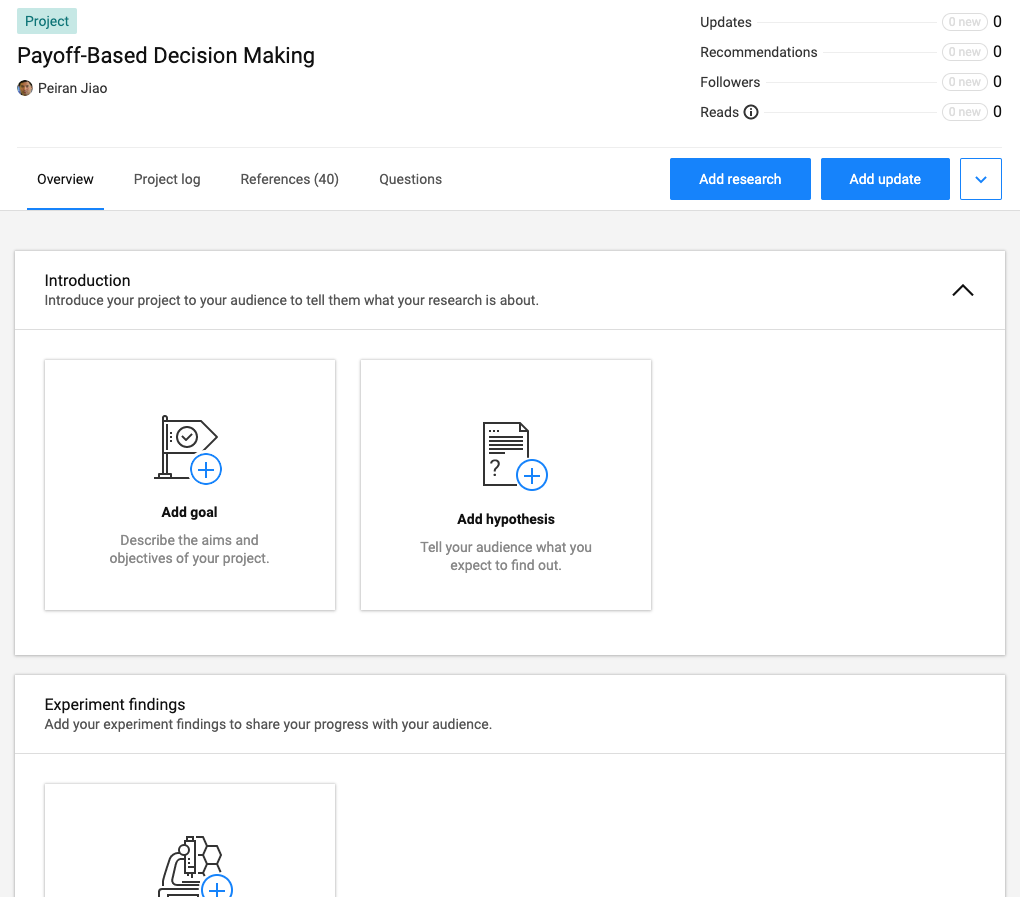Screen dimensions: 1020x897
Task: Click the Recommendations "0 new" badge
Action: 964,52
